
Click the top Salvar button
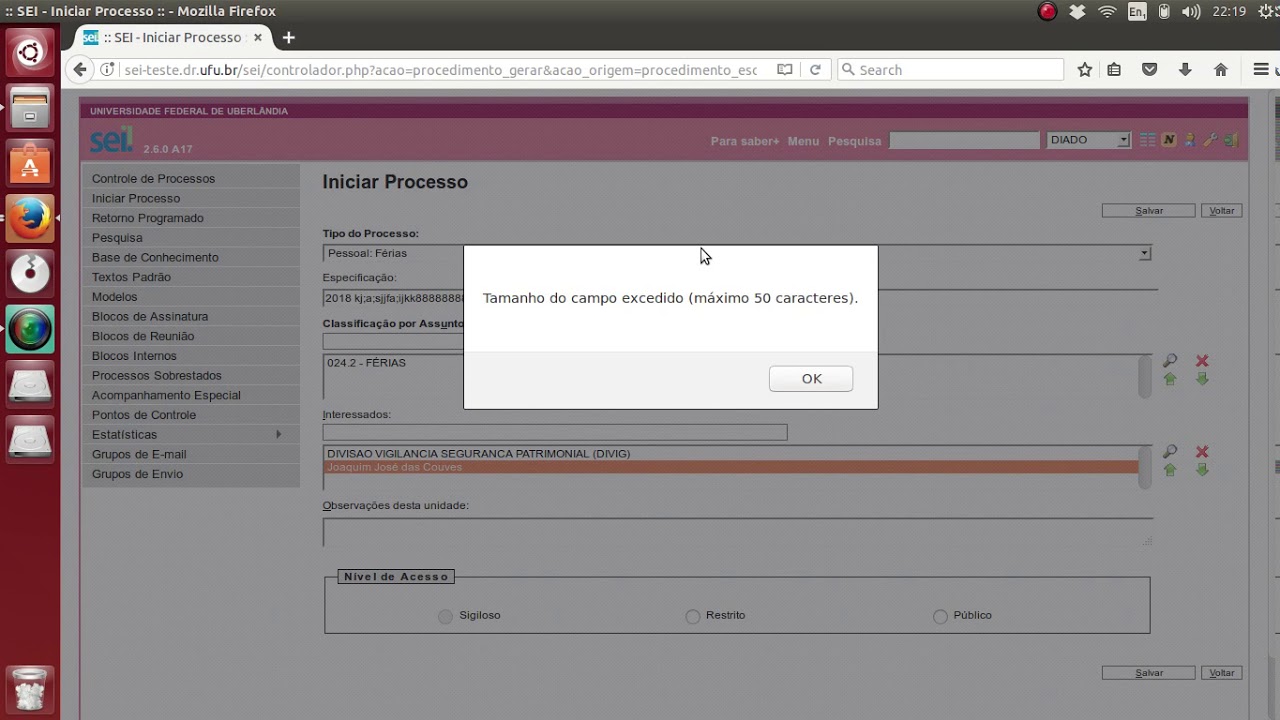pos(1149,211)
